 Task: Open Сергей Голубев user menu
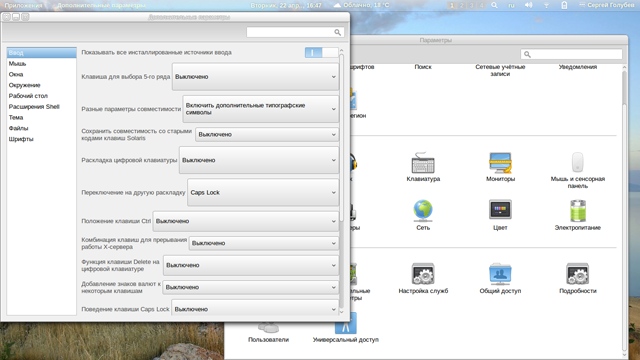(607, 5)
